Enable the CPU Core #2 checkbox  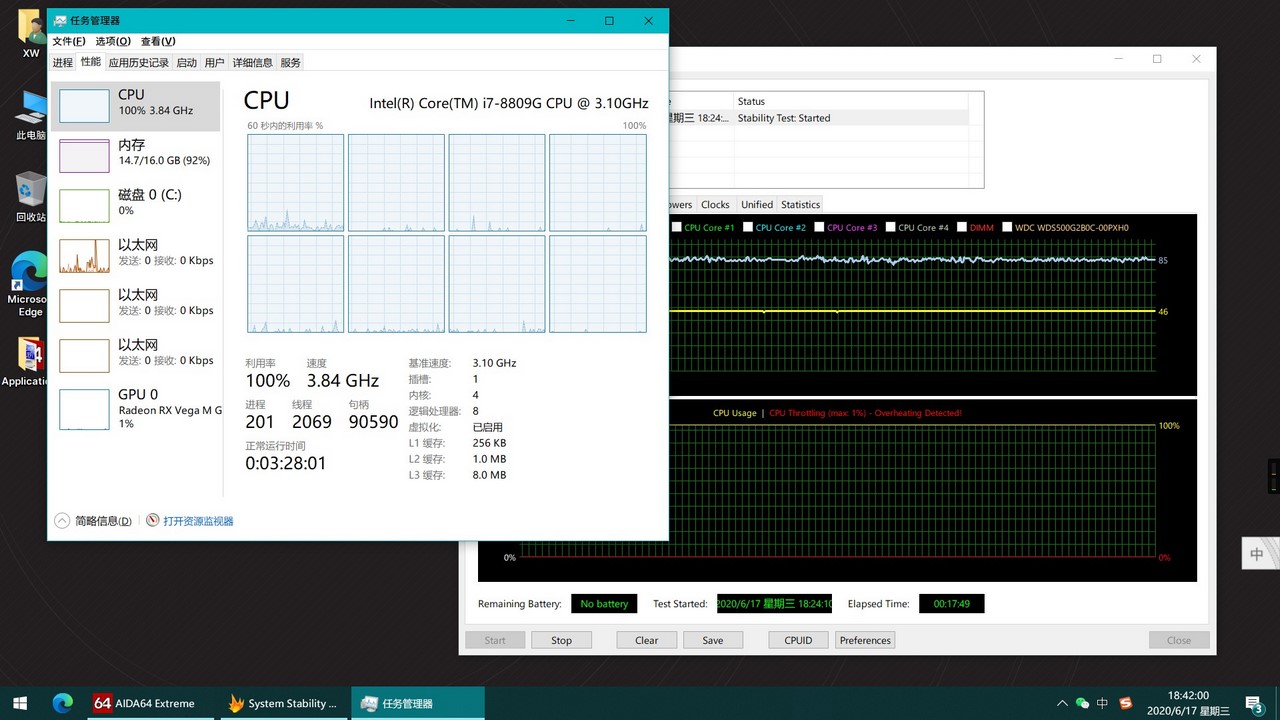pos(748,228)
